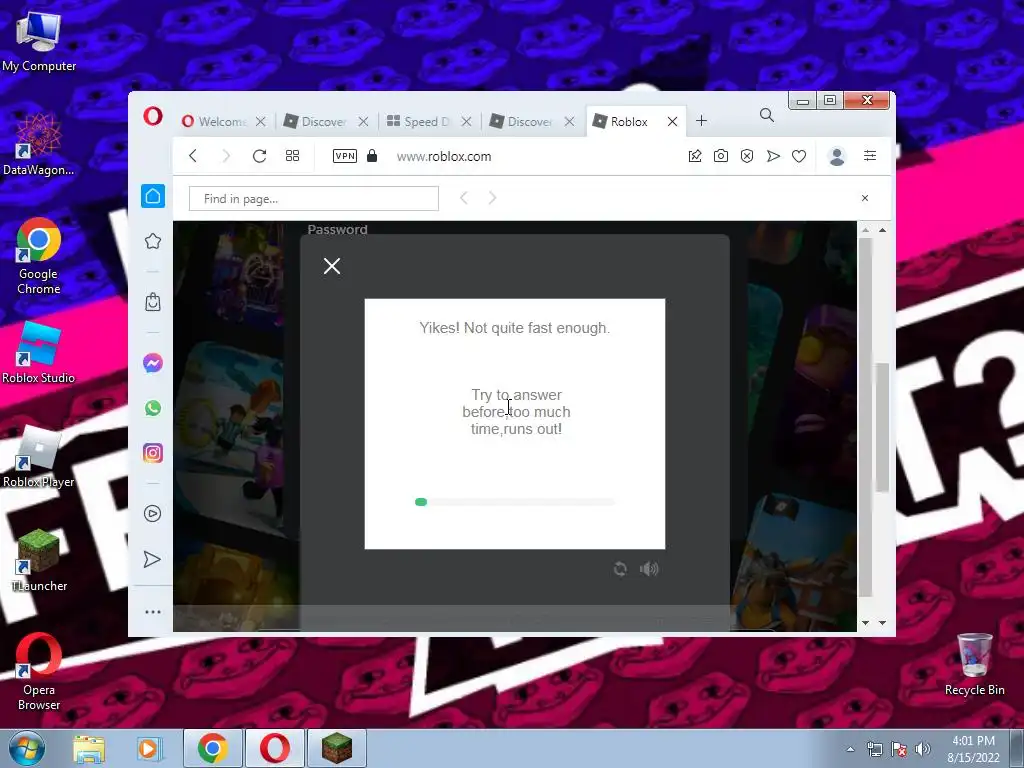
Task: Switch to audio challenge speaker icon
Action: 649,569
